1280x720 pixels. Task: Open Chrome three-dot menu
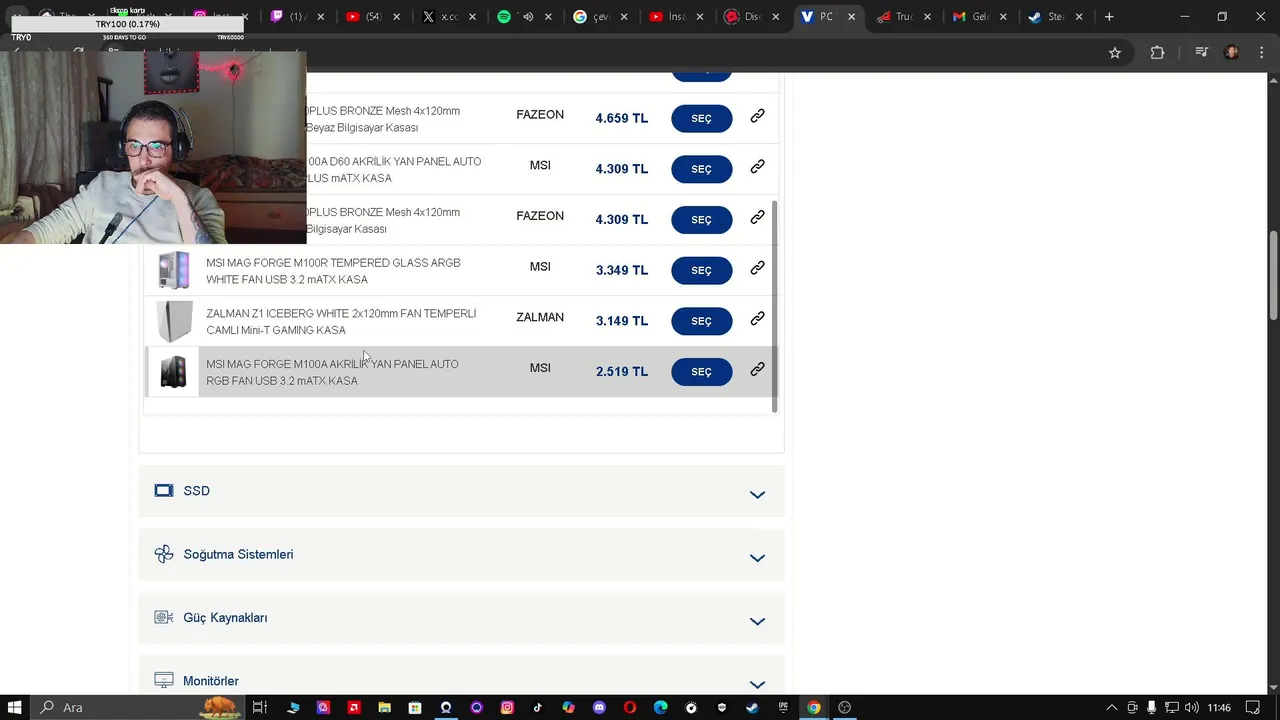pos(1261,53)
